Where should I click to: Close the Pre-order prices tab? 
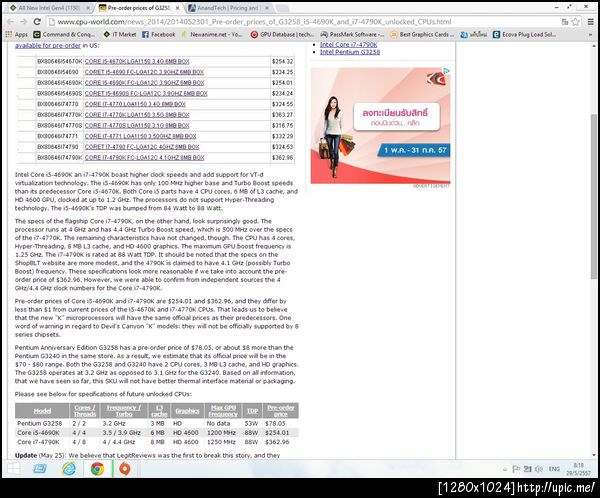coord(178,8)
